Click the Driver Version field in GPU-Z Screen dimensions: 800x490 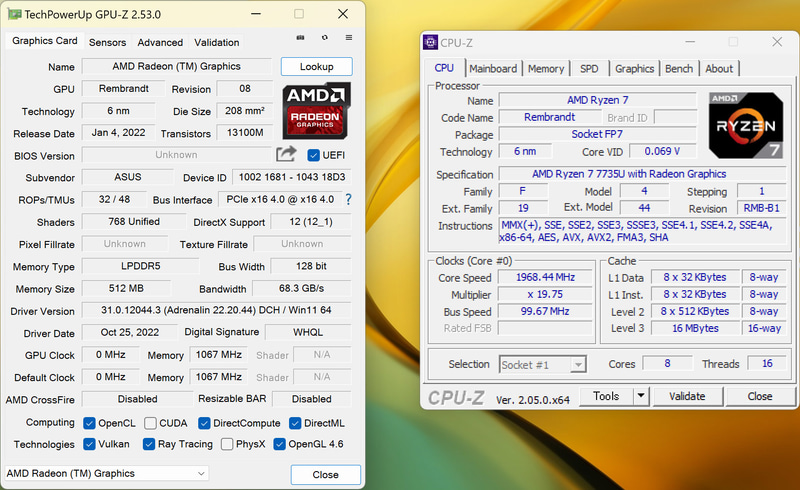click(216, 310)
